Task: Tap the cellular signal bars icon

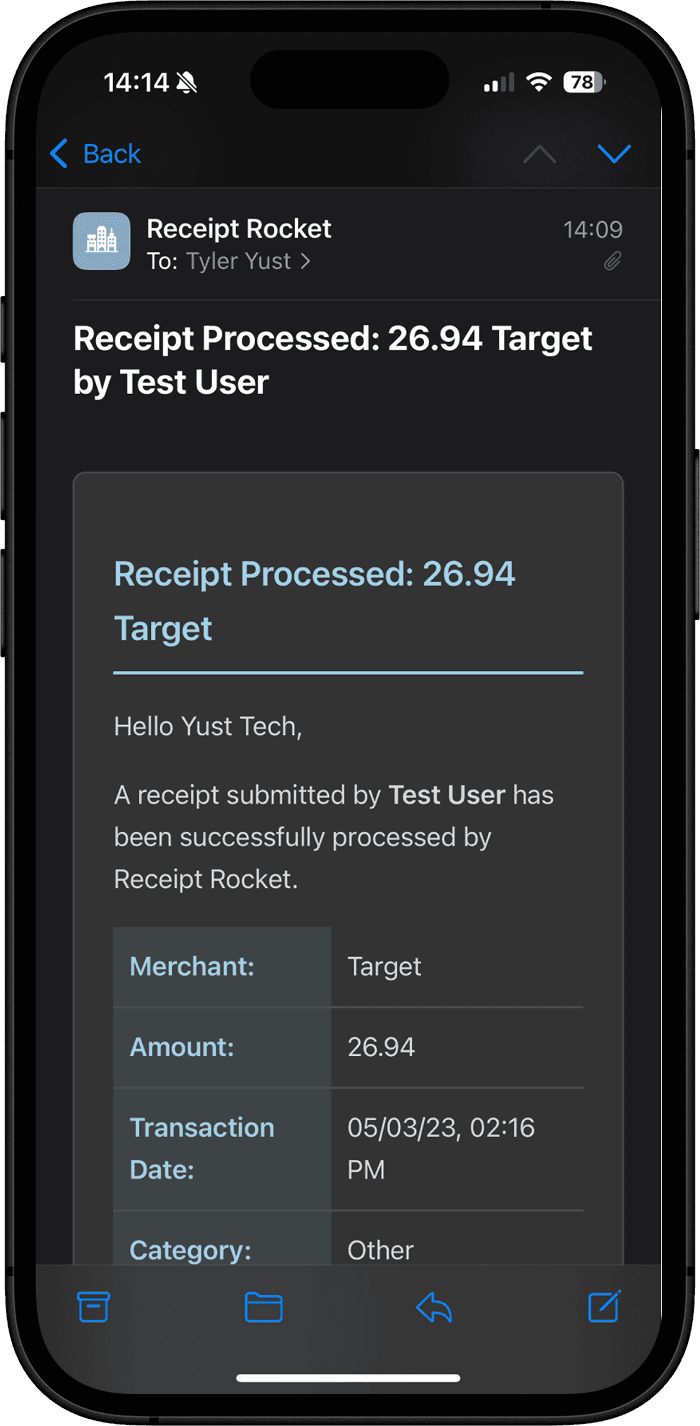Action: (x=497, y=83)
